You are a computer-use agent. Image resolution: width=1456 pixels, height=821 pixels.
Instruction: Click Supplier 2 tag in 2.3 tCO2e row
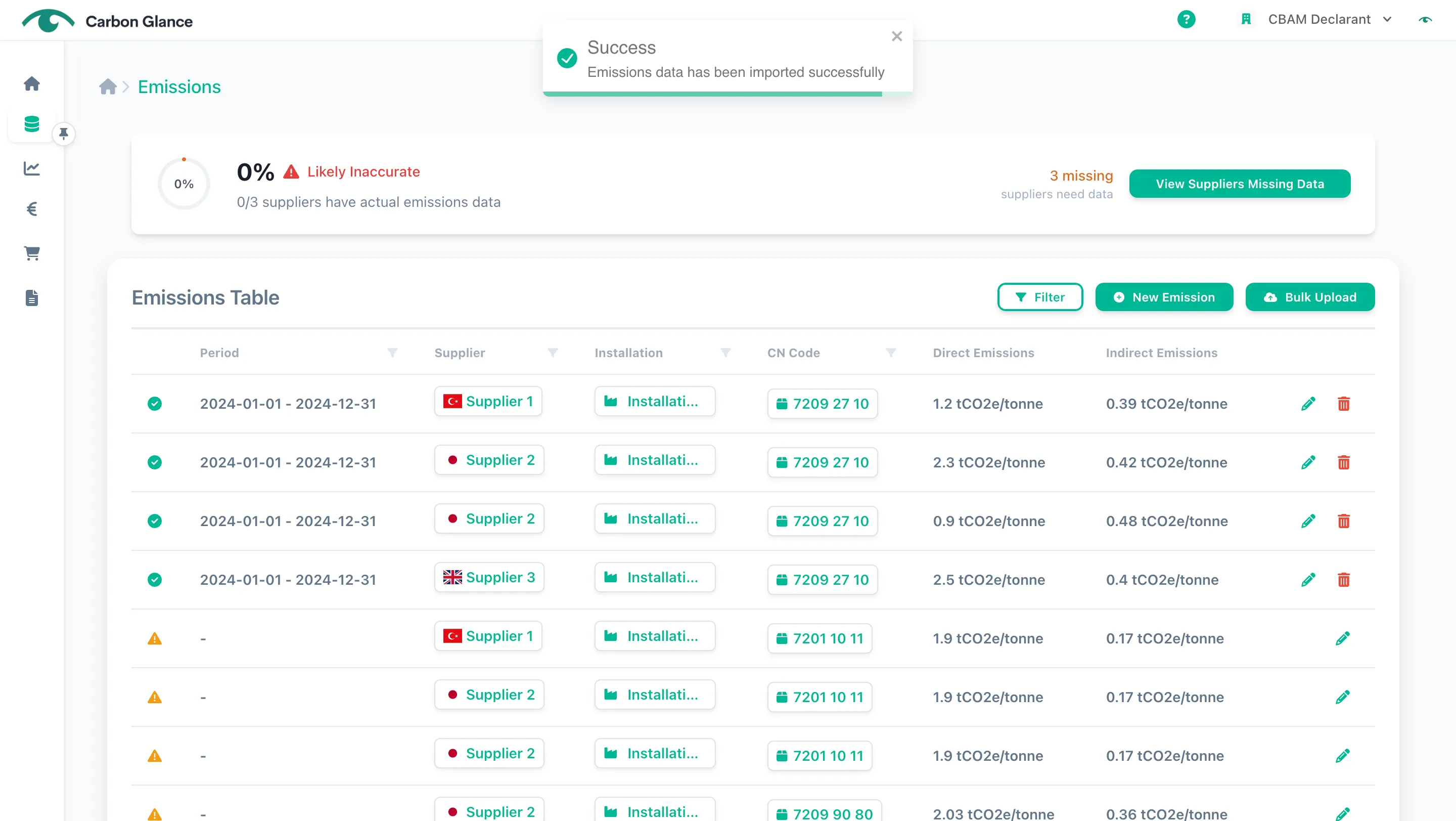pos(489,460)
